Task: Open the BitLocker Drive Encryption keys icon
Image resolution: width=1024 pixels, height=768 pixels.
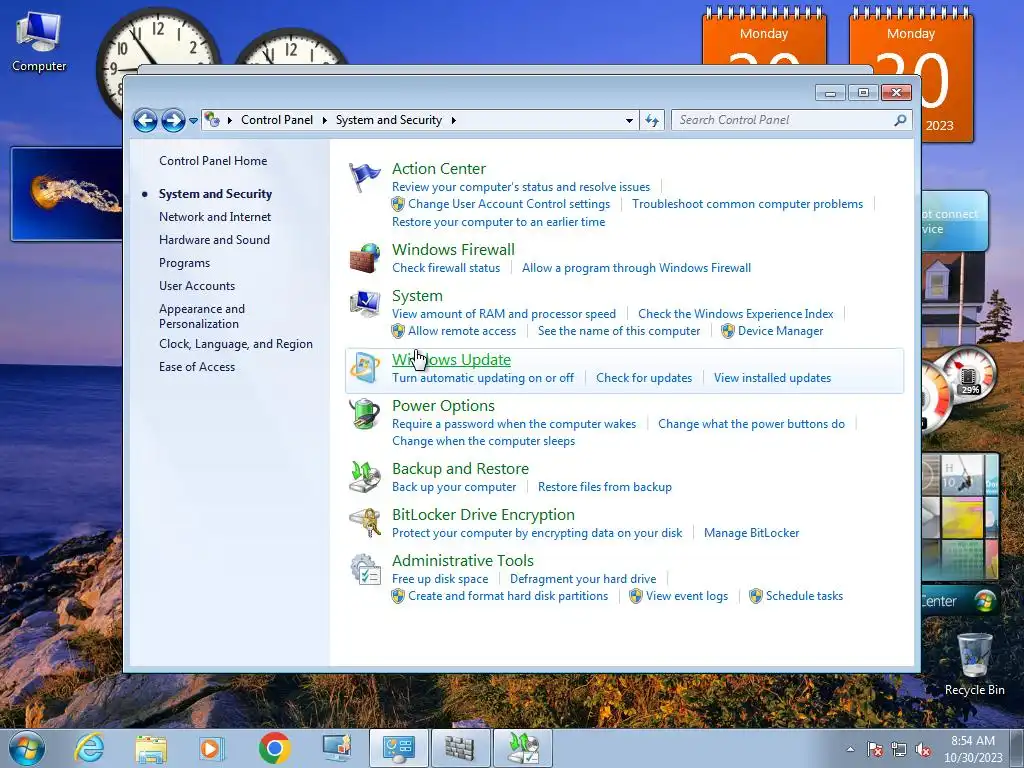Action: click(x=364, y=522)
